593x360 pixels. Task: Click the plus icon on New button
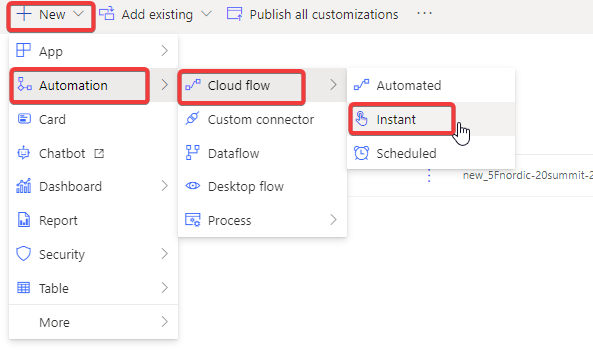coord(24,14)
